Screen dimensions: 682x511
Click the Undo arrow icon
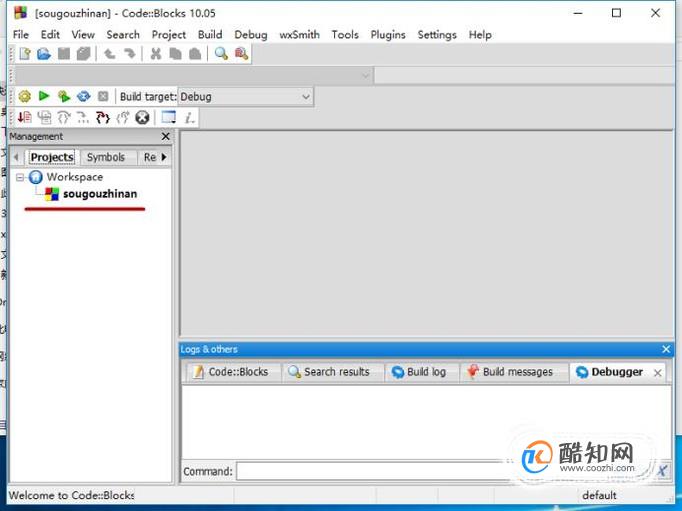pos(109,54)
